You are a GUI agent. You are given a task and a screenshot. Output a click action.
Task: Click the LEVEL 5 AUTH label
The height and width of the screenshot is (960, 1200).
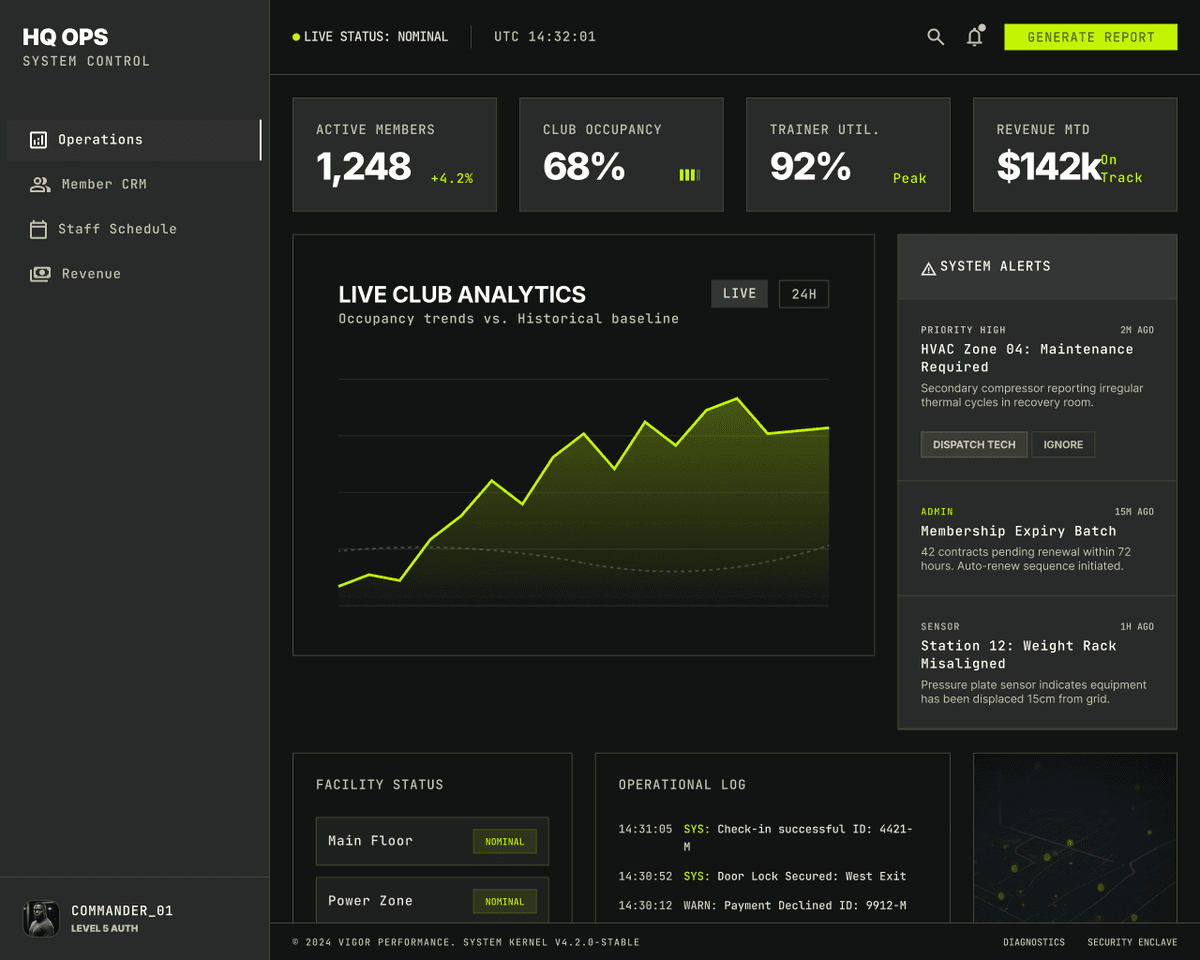pos(104,929)
